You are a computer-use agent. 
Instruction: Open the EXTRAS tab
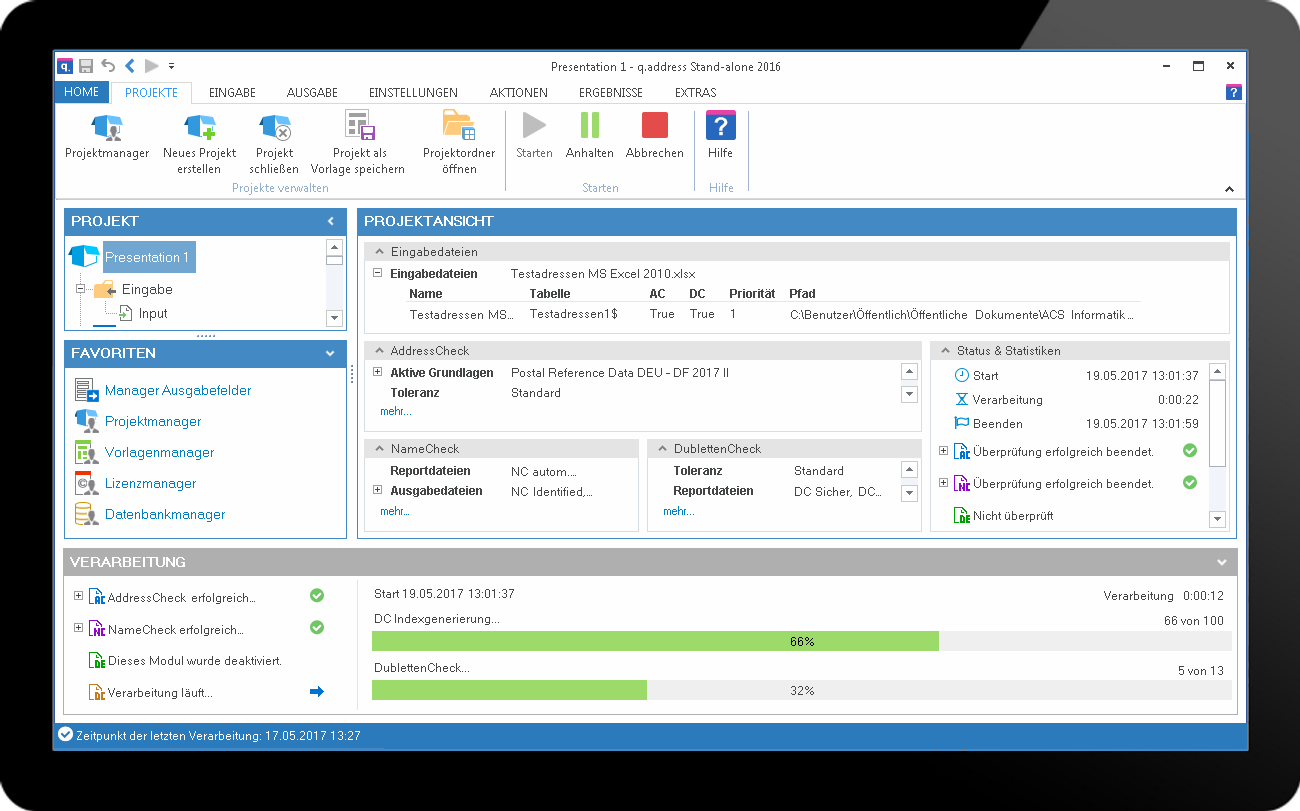696,92
